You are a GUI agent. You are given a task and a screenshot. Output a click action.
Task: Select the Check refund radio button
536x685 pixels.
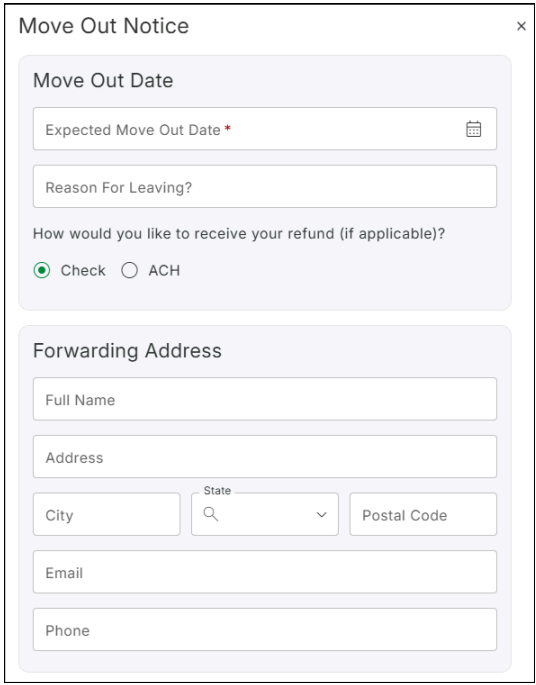(x=42, y=270)
